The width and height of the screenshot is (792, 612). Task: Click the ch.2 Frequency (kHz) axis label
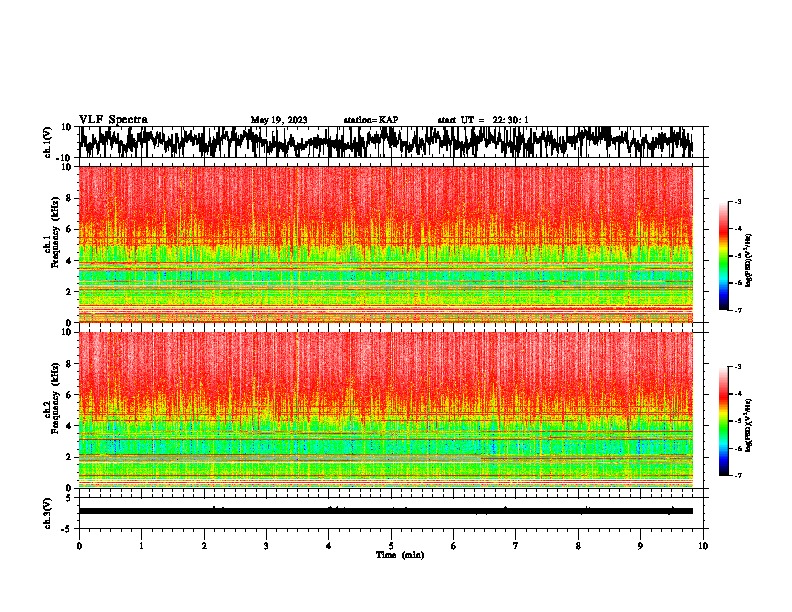click(x=55, y=399)
